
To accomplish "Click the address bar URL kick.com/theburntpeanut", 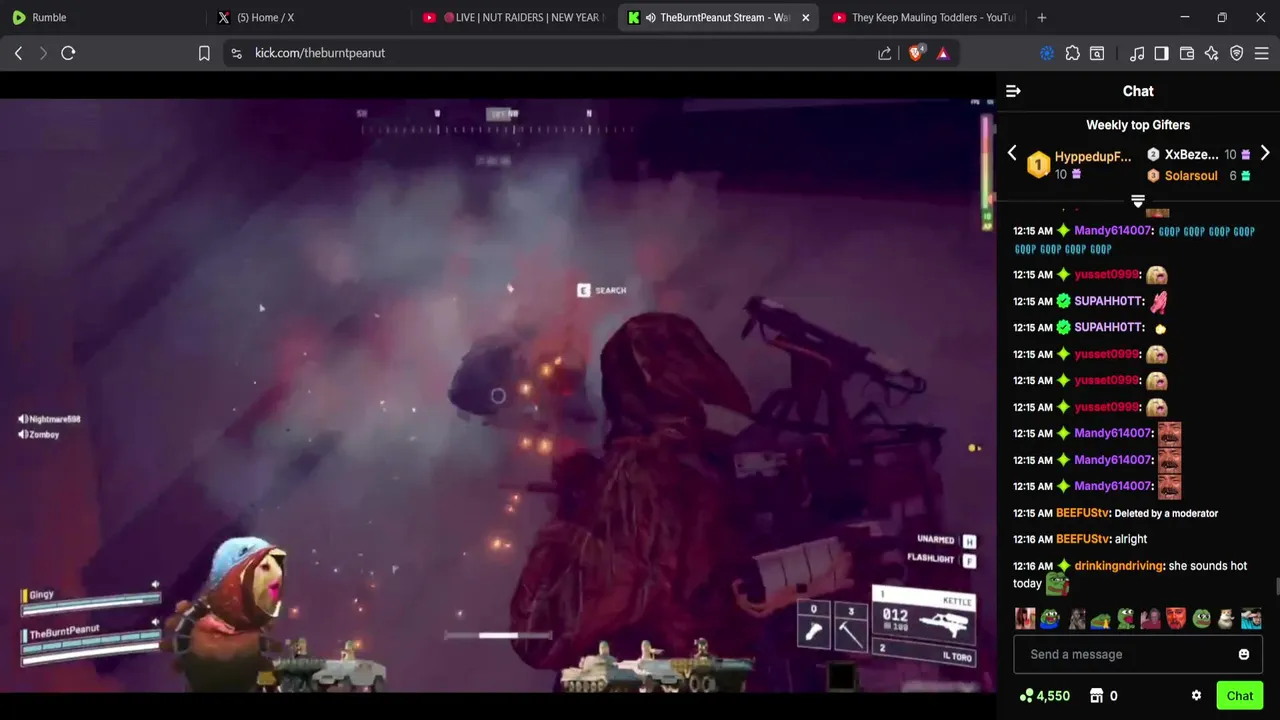I will [320, 53].
